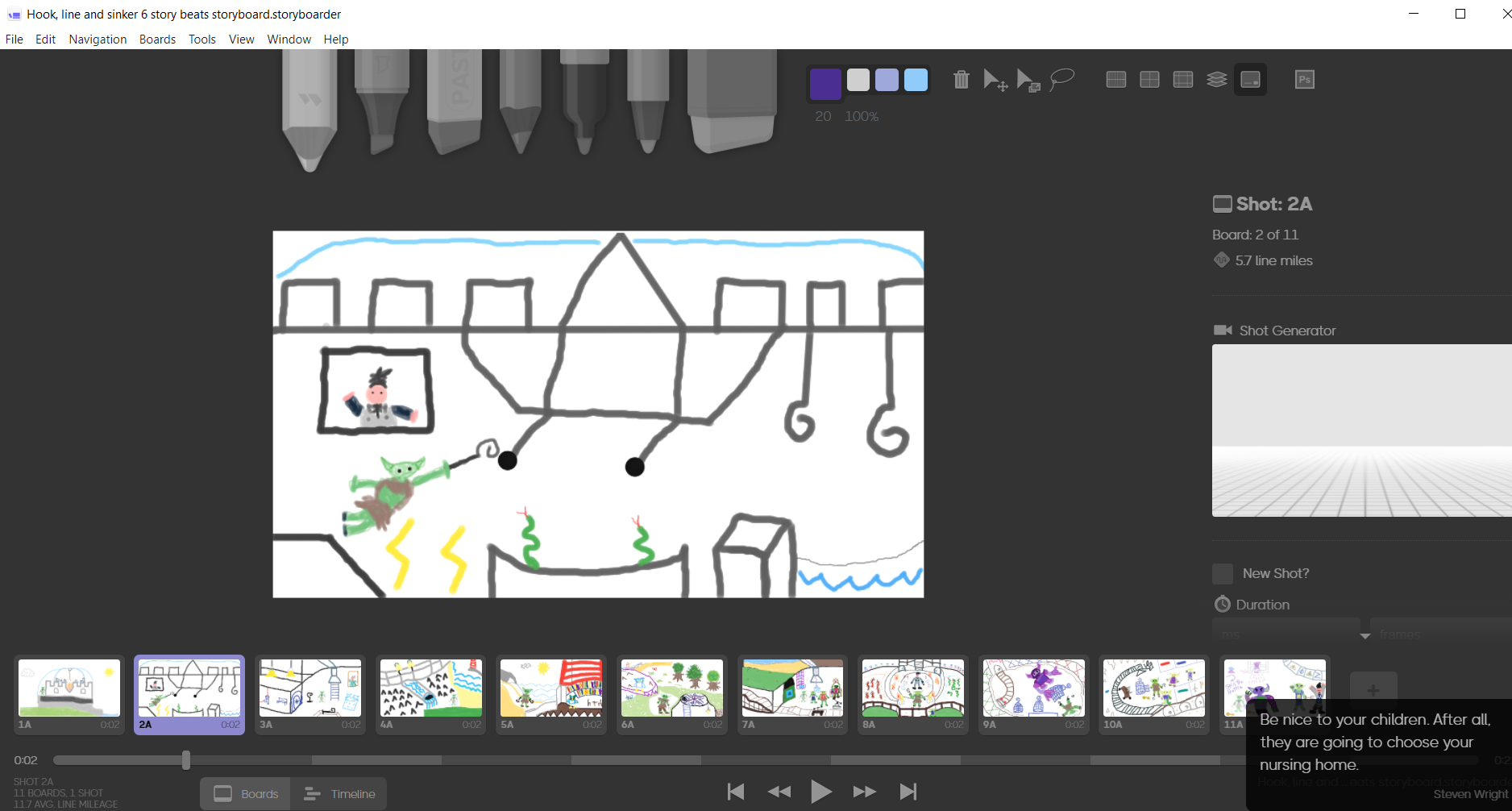This screenshot has width=1512, height=811.
Task: Click the duration frames input field
Action: [x=1441, y=634]
